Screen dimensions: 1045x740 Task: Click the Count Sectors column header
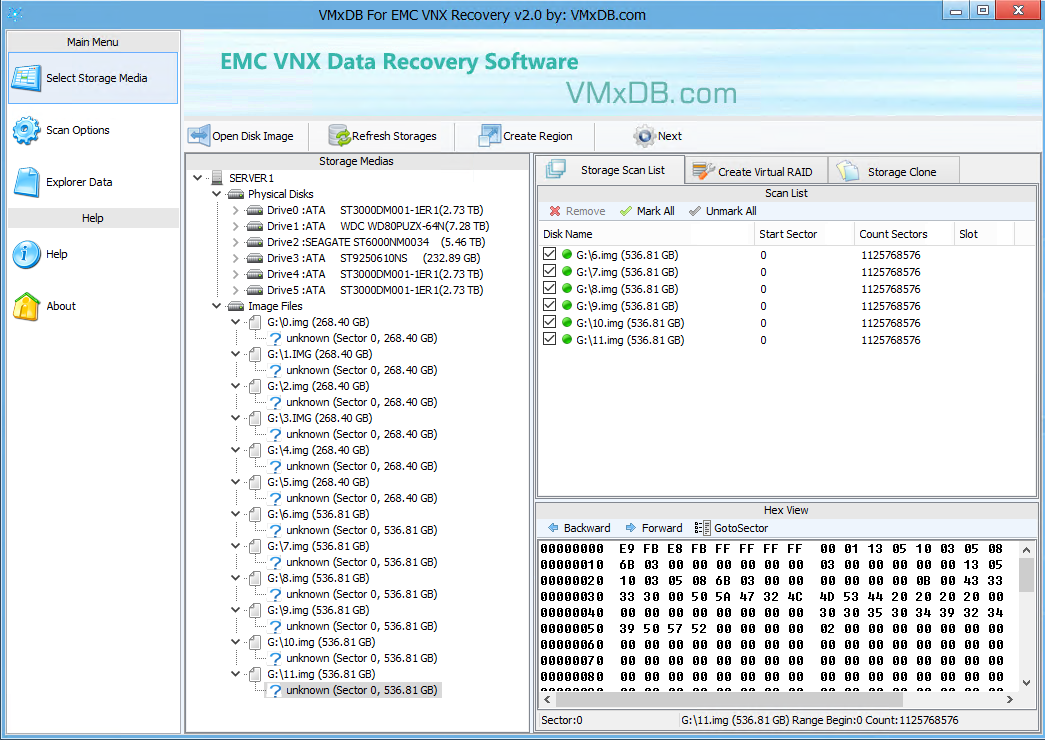904,234
